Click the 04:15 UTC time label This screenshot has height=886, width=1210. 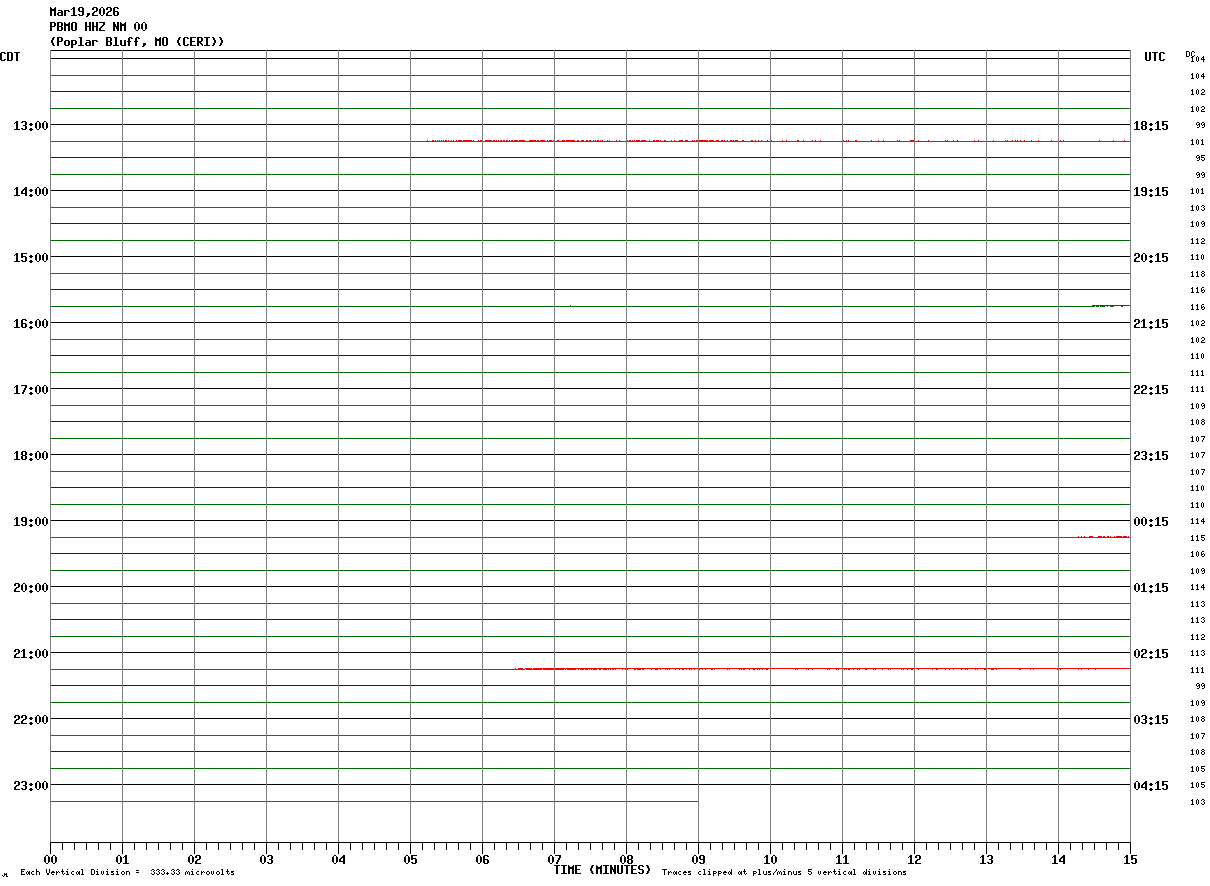(1151, 786)
